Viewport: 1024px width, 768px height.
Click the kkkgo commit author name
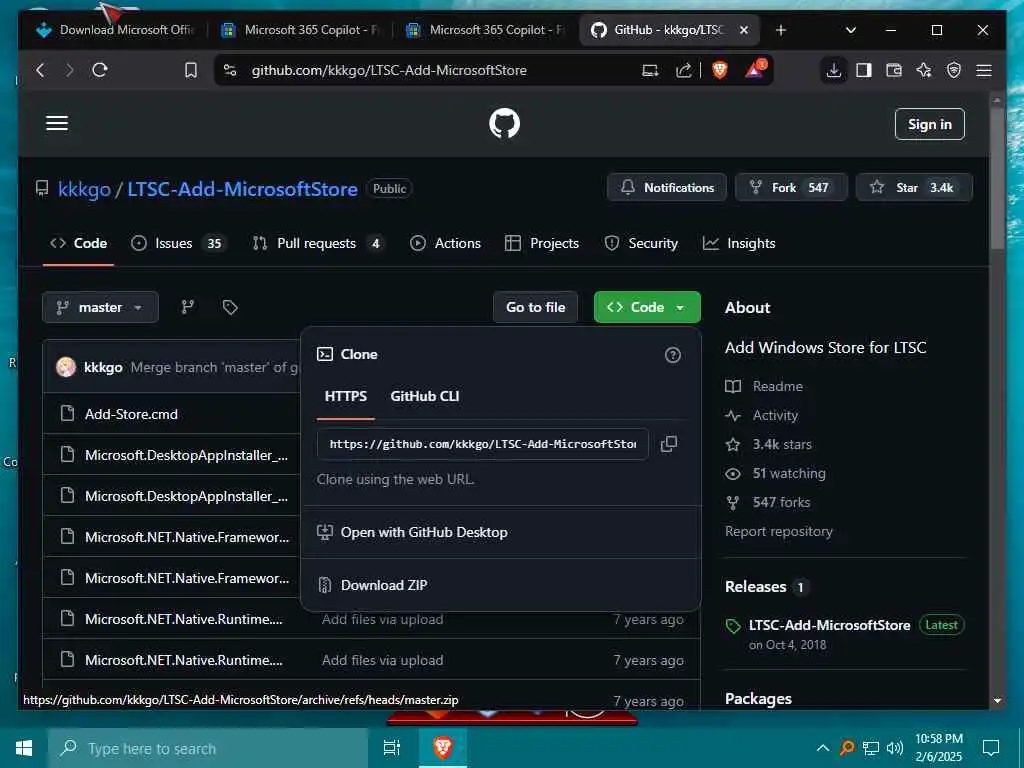[x=103, y=367]
